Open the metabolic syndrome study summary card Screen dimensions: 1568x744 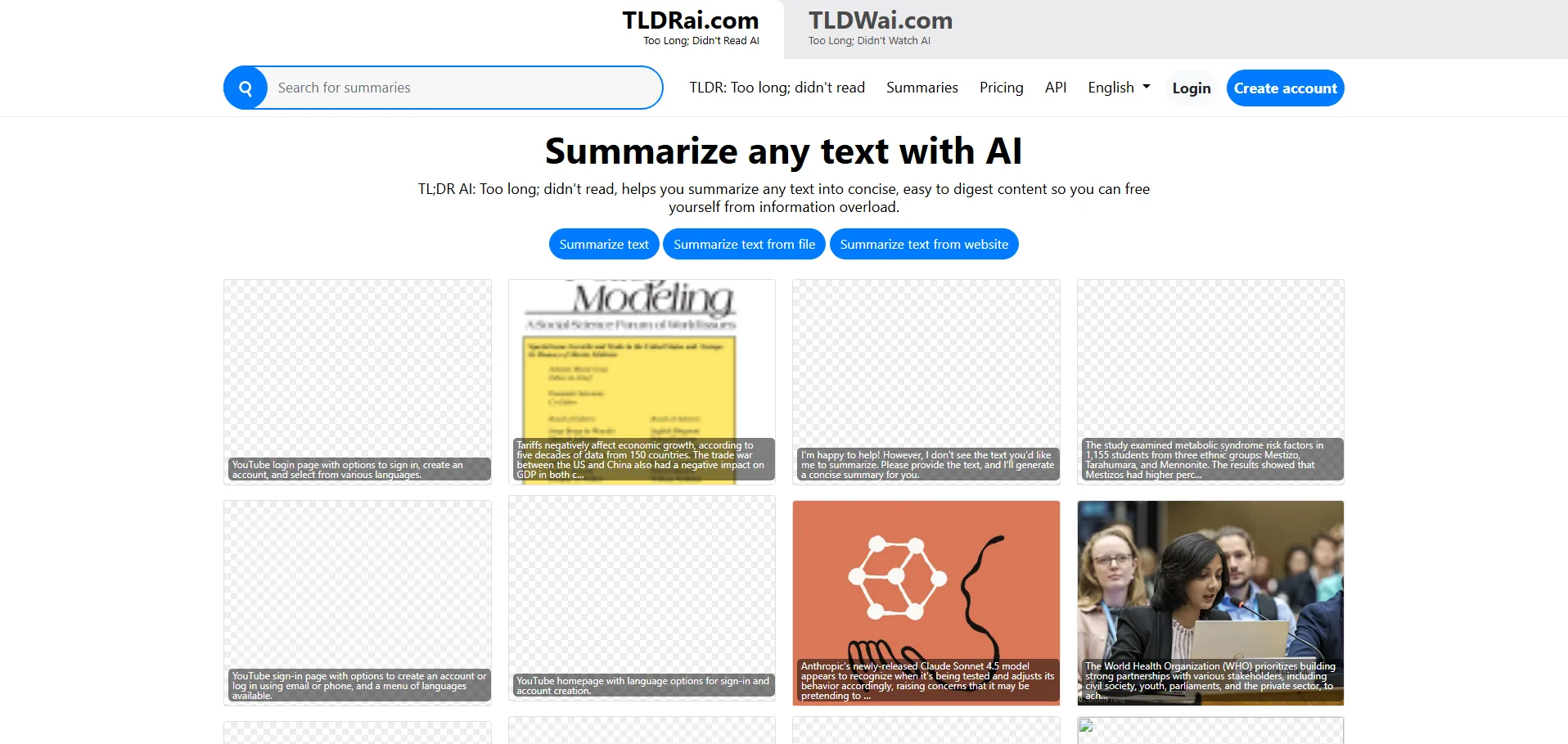[x=1210, y=381]
